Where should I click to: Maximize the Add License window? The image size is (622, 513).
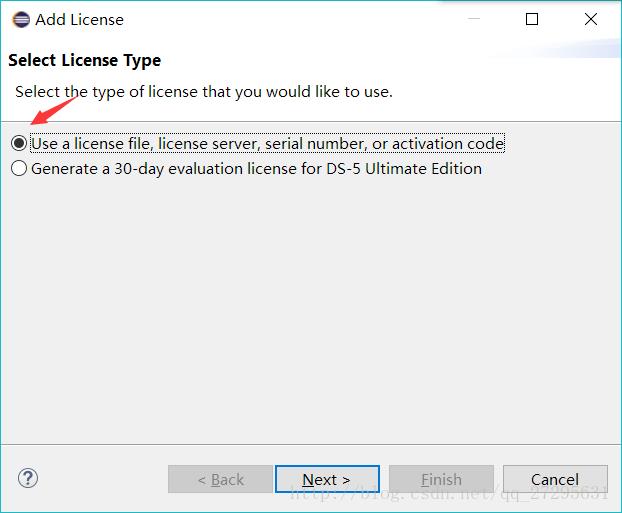tap(532, 19)
